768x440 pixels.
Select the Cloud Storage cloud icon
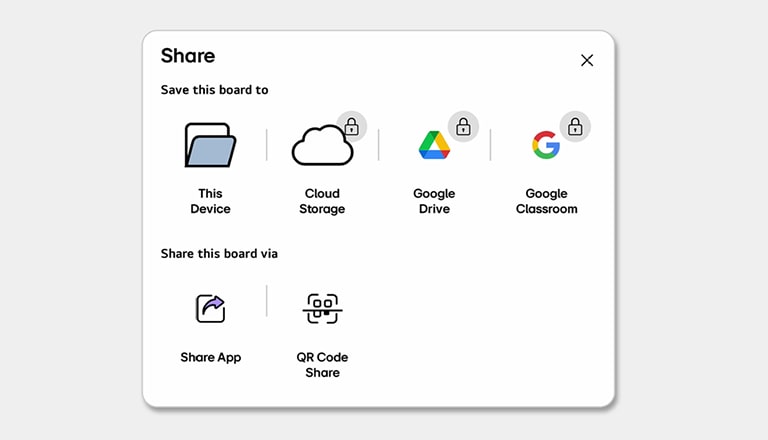[321, 148]
